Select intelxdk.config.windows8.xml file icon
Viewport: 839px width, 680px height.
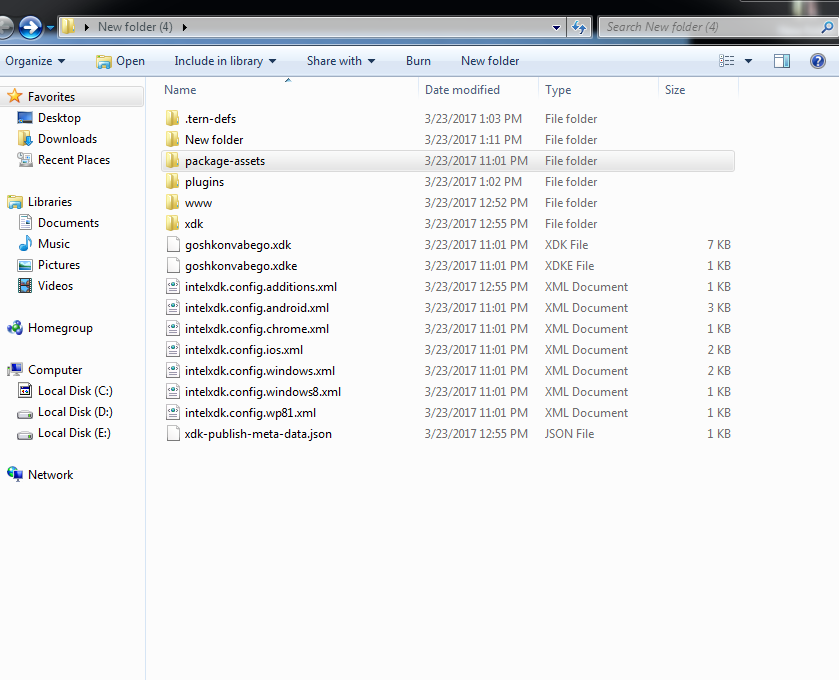pos(173,392)
